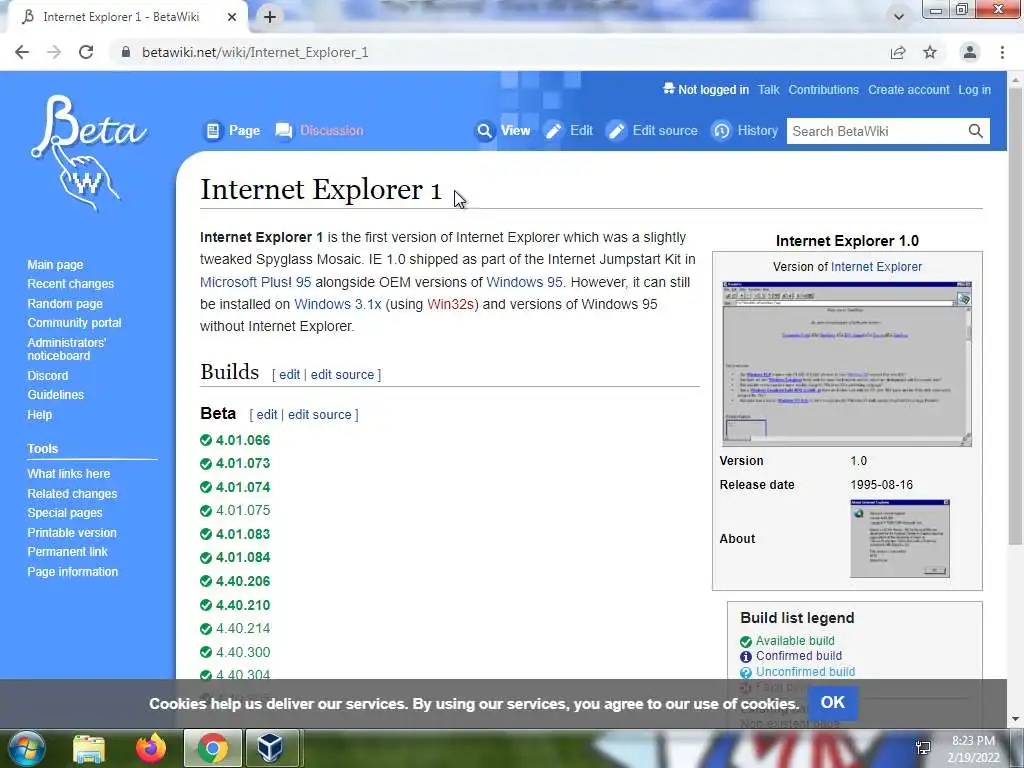Follow the Internet Explorer link in the infobox
The height and width of the screenshot is (768, 1024).
tap(876, 266)
